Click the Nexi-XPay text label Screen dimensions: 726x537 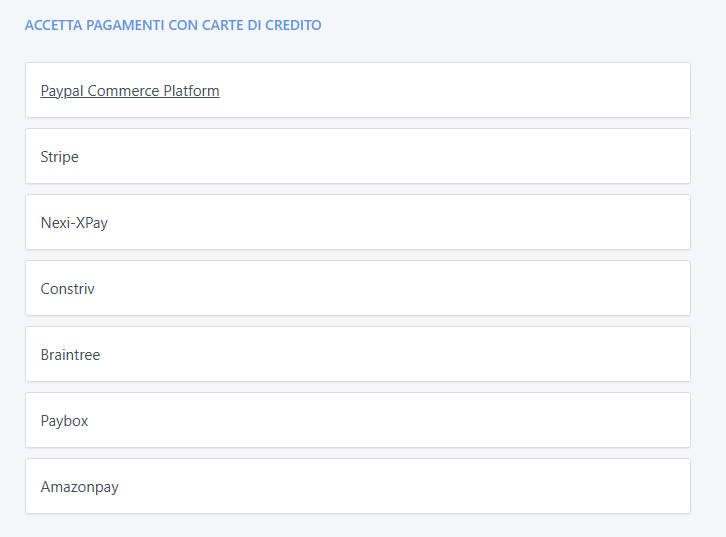74,223
